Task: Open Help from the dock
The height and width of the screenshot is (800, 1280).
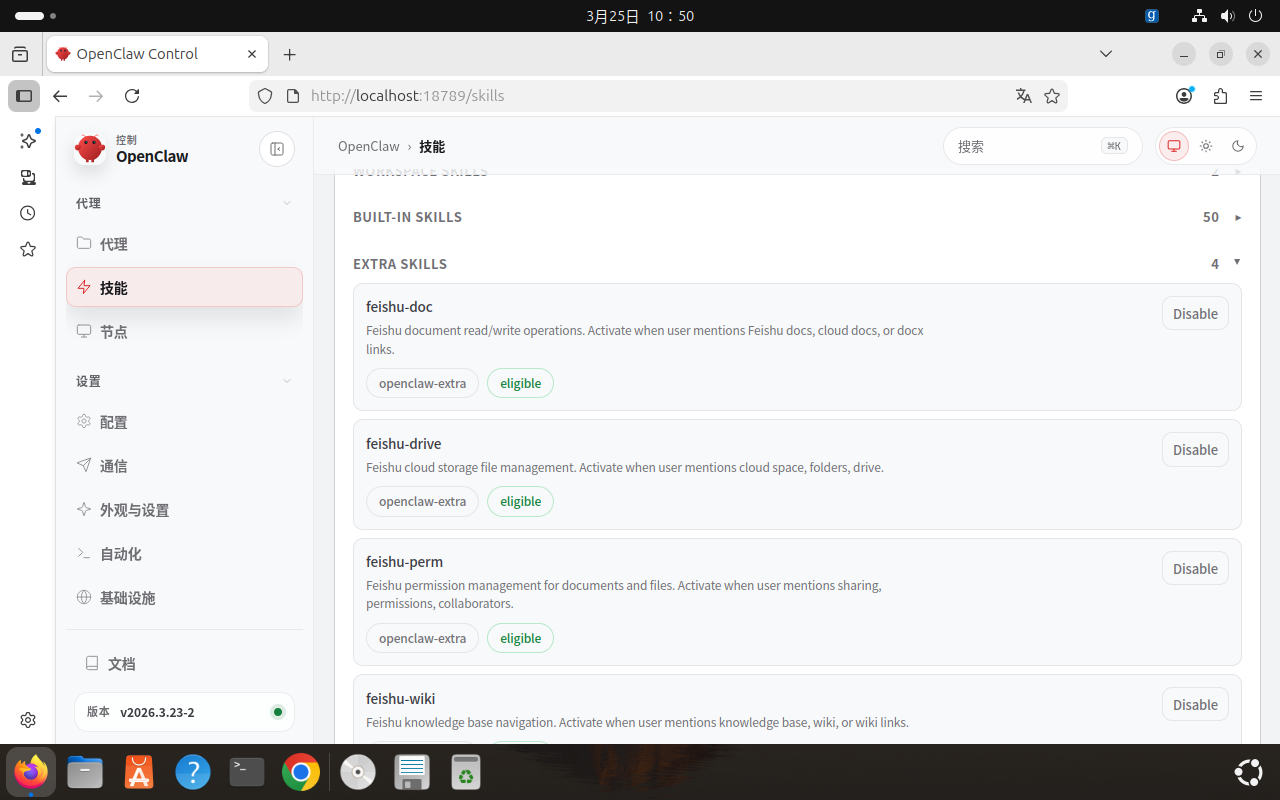Action: pos(193,772)
